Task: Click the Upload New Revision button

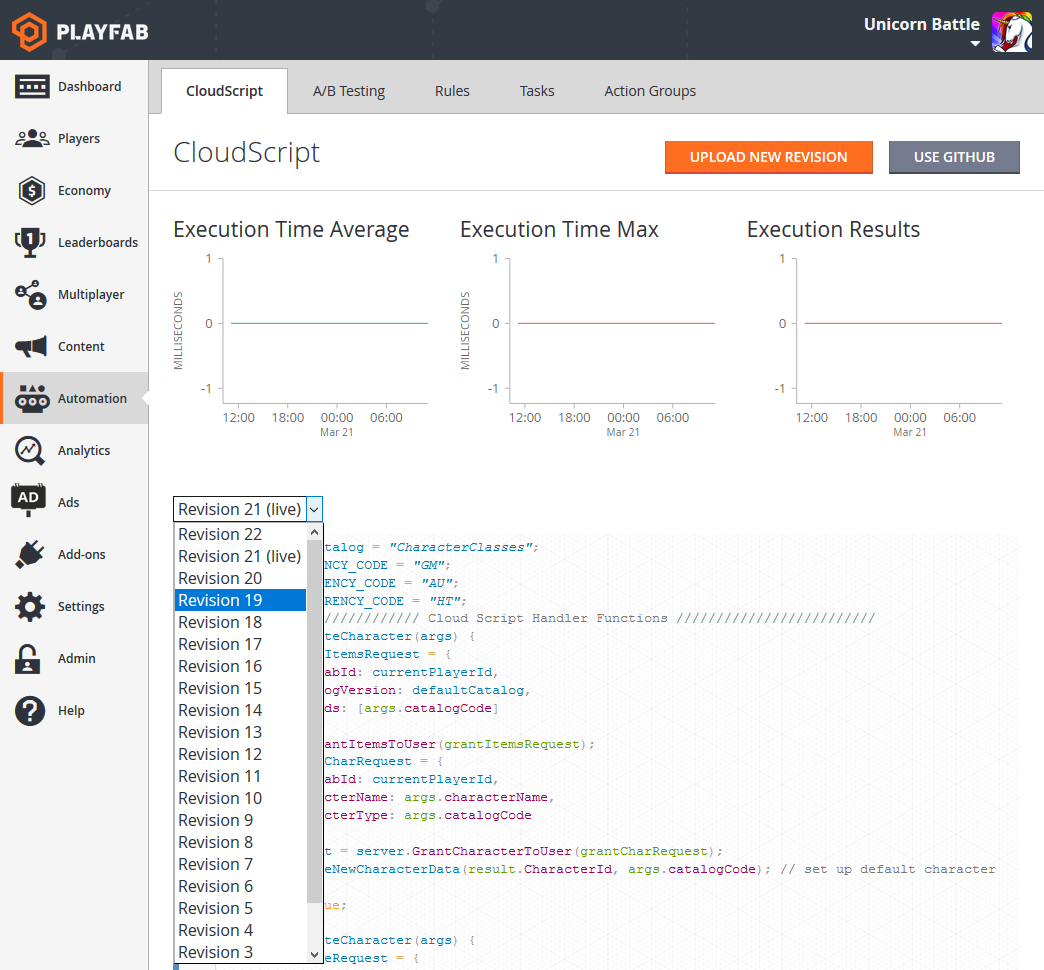Action: click(x=768, y=157)
